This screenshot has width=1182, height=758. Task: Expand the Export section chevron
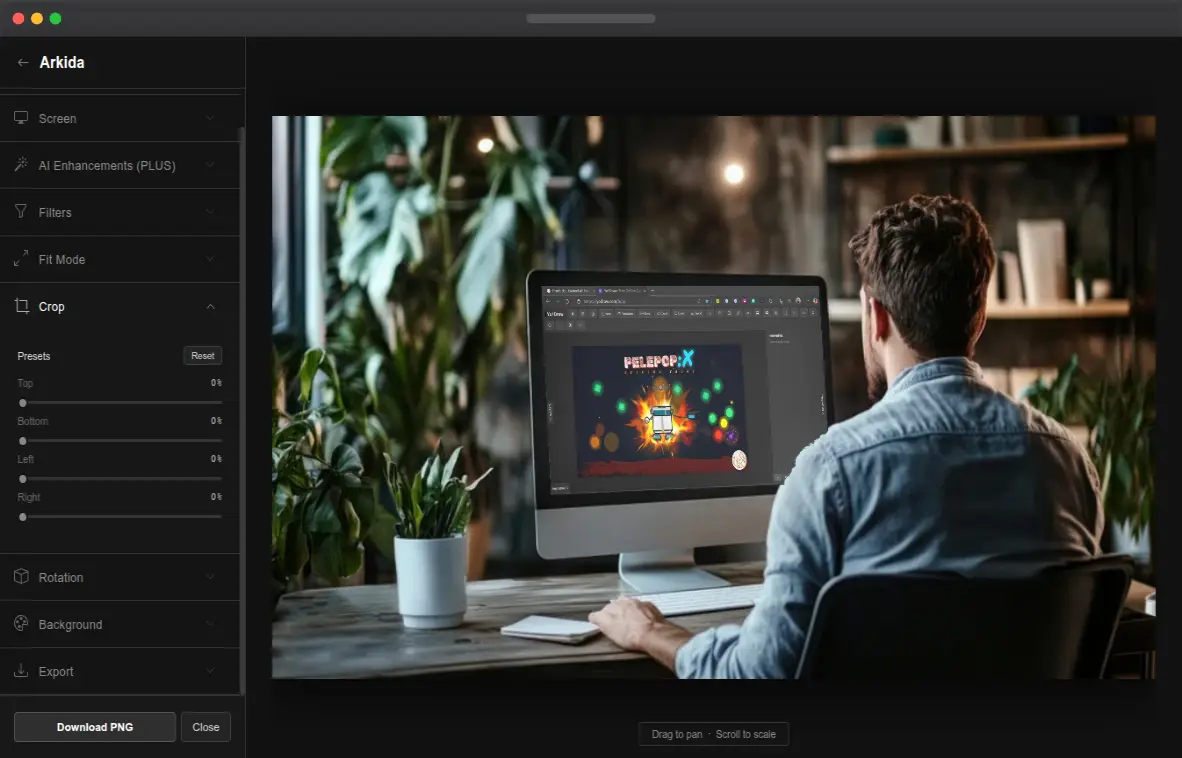pos(210,671)
